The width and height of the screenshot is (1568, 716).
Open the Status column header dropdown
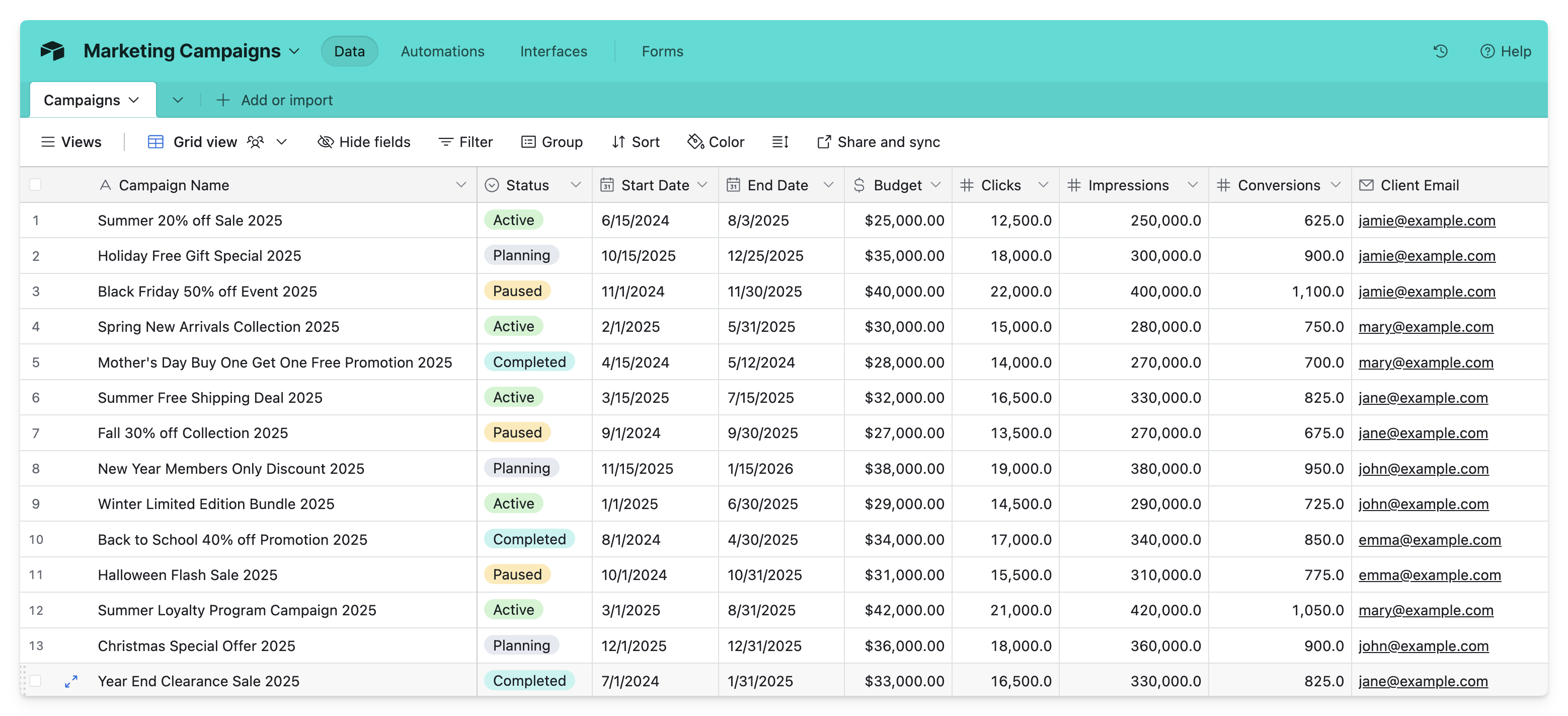point(575,185)
